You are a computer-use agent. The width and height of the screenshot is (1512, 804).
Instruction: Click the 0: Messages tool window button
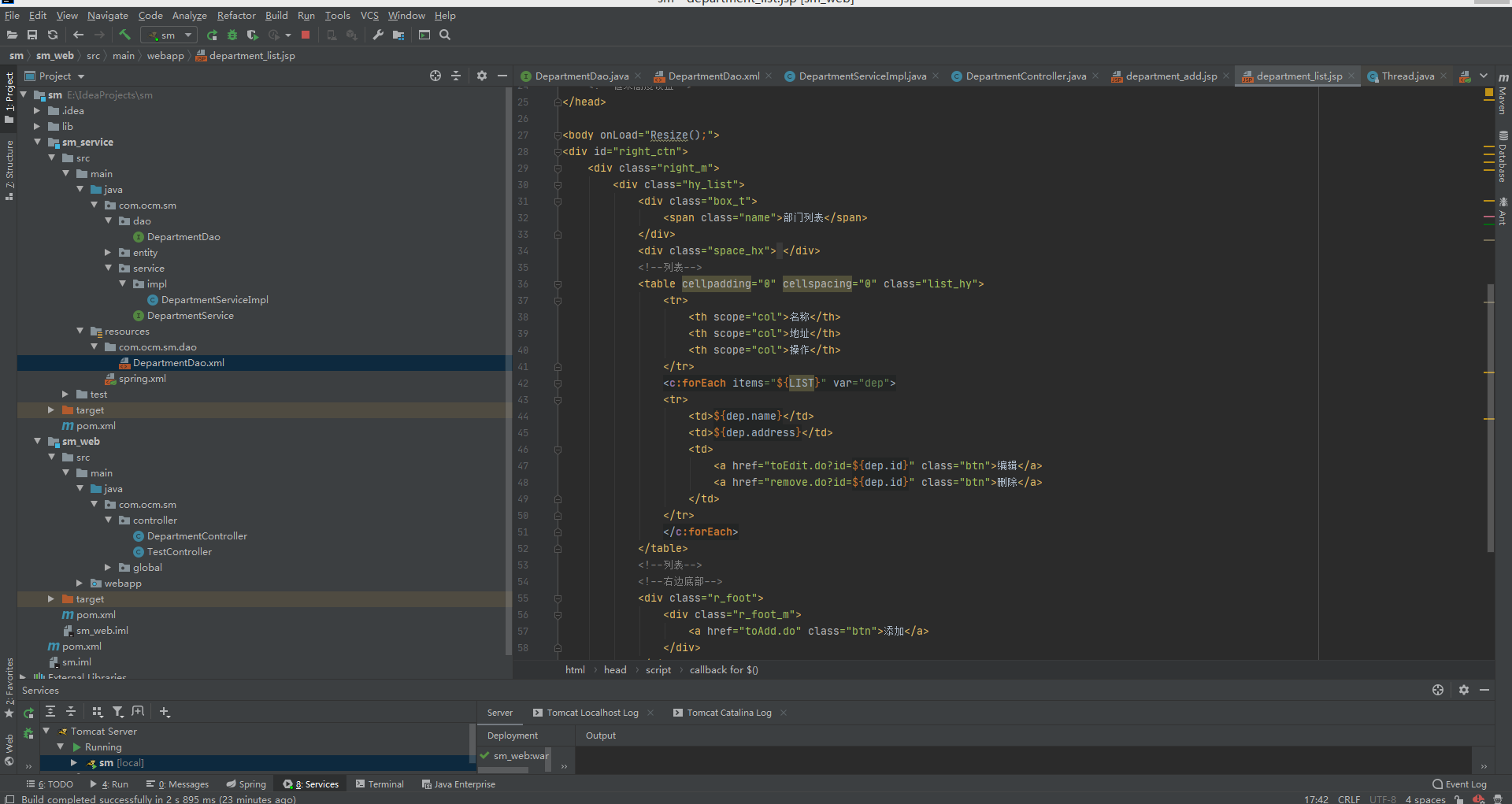click(x=177, y=784)
